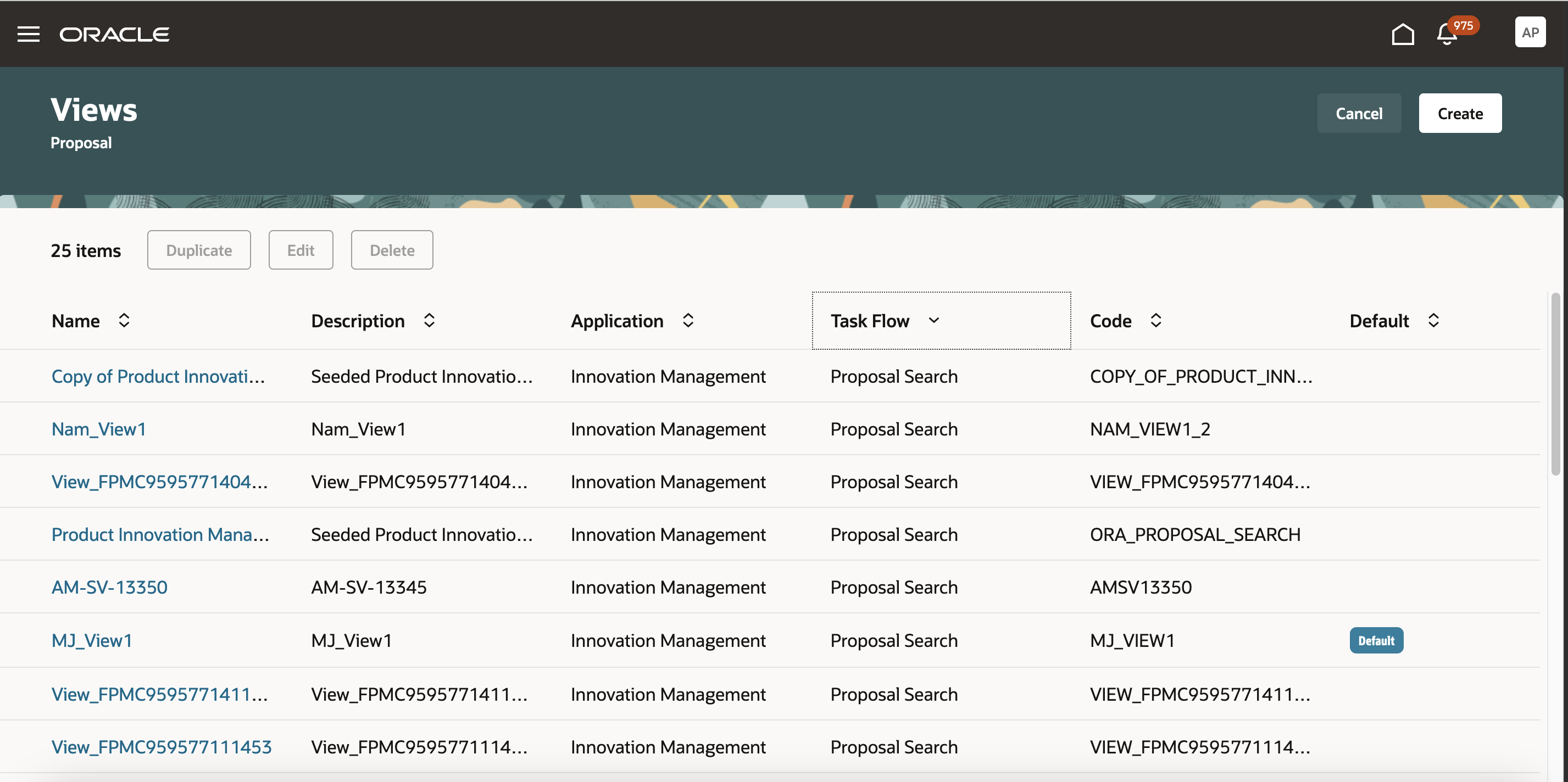Click the Oracle logo
Viewport: 1568px width, 782px height.
pos(114,35)
